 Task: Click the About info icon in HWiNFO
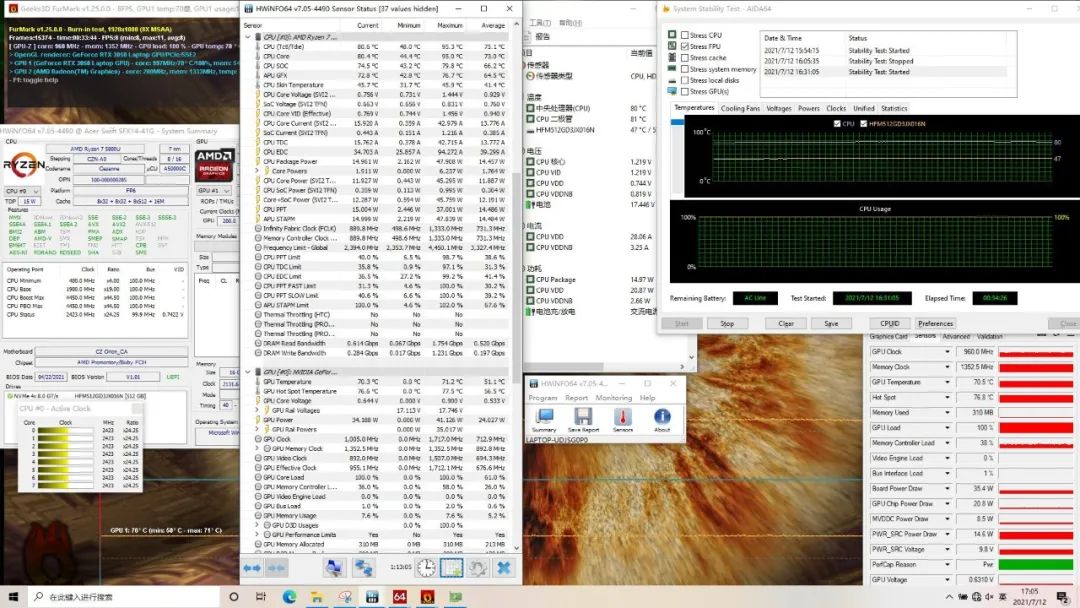tap(662, 416)
